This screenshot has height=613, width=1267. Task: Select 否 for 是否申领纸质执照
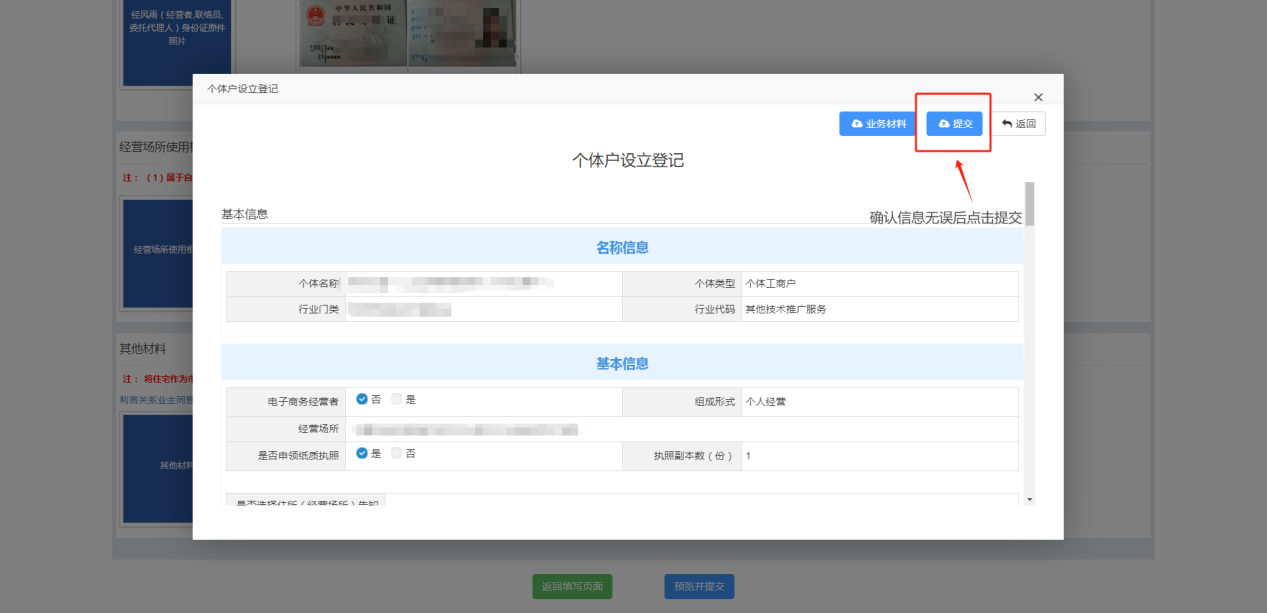tap(397, 453)
